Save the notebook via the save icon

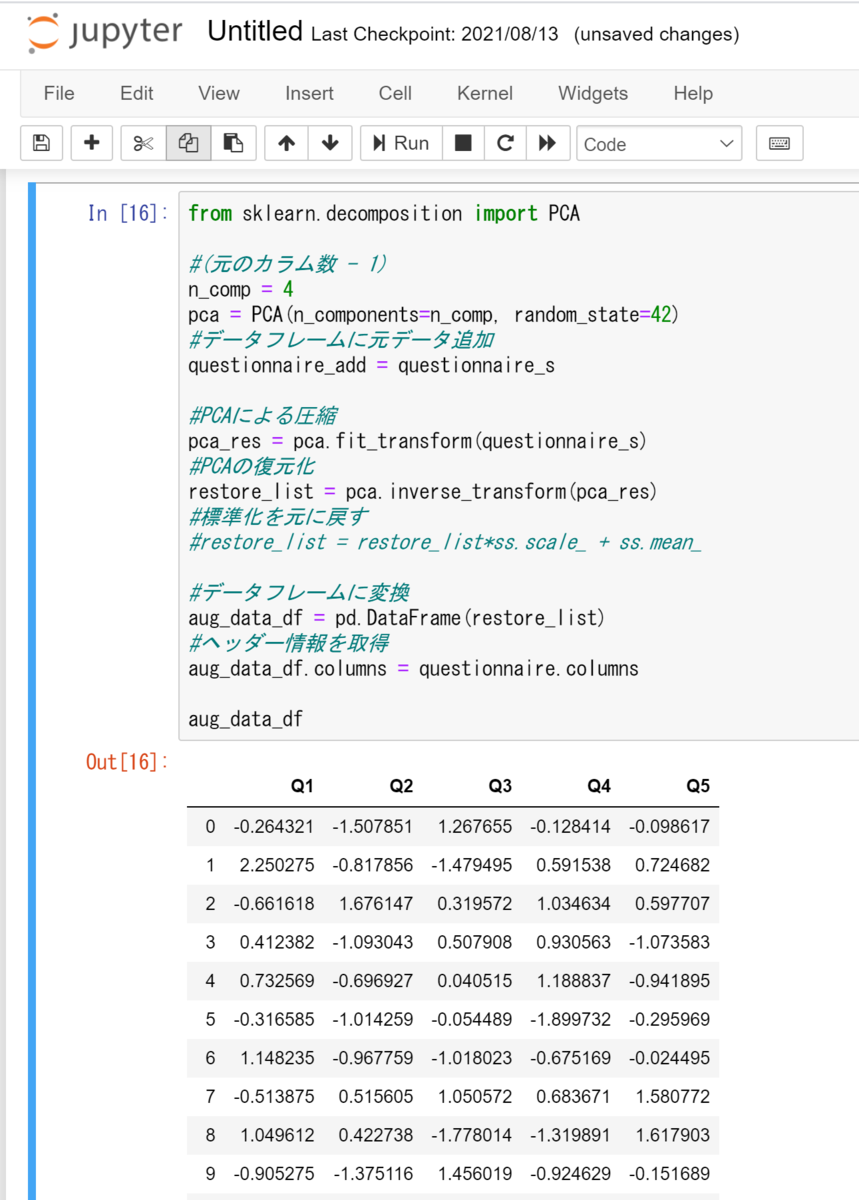(40, 142)
